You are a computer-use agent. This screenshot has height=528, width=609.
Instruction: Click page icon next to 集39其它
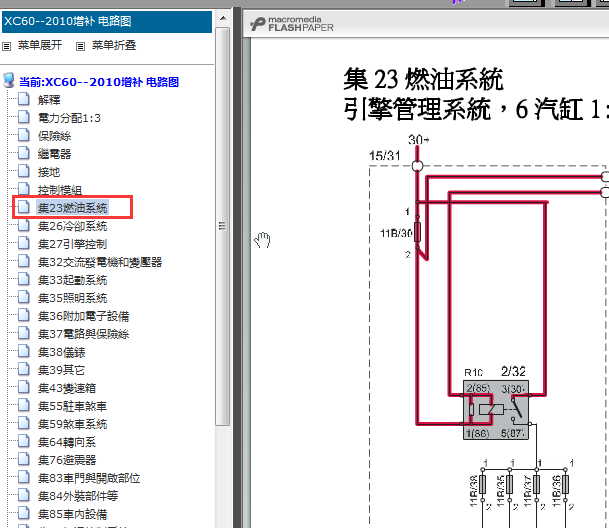coord(24,369)
